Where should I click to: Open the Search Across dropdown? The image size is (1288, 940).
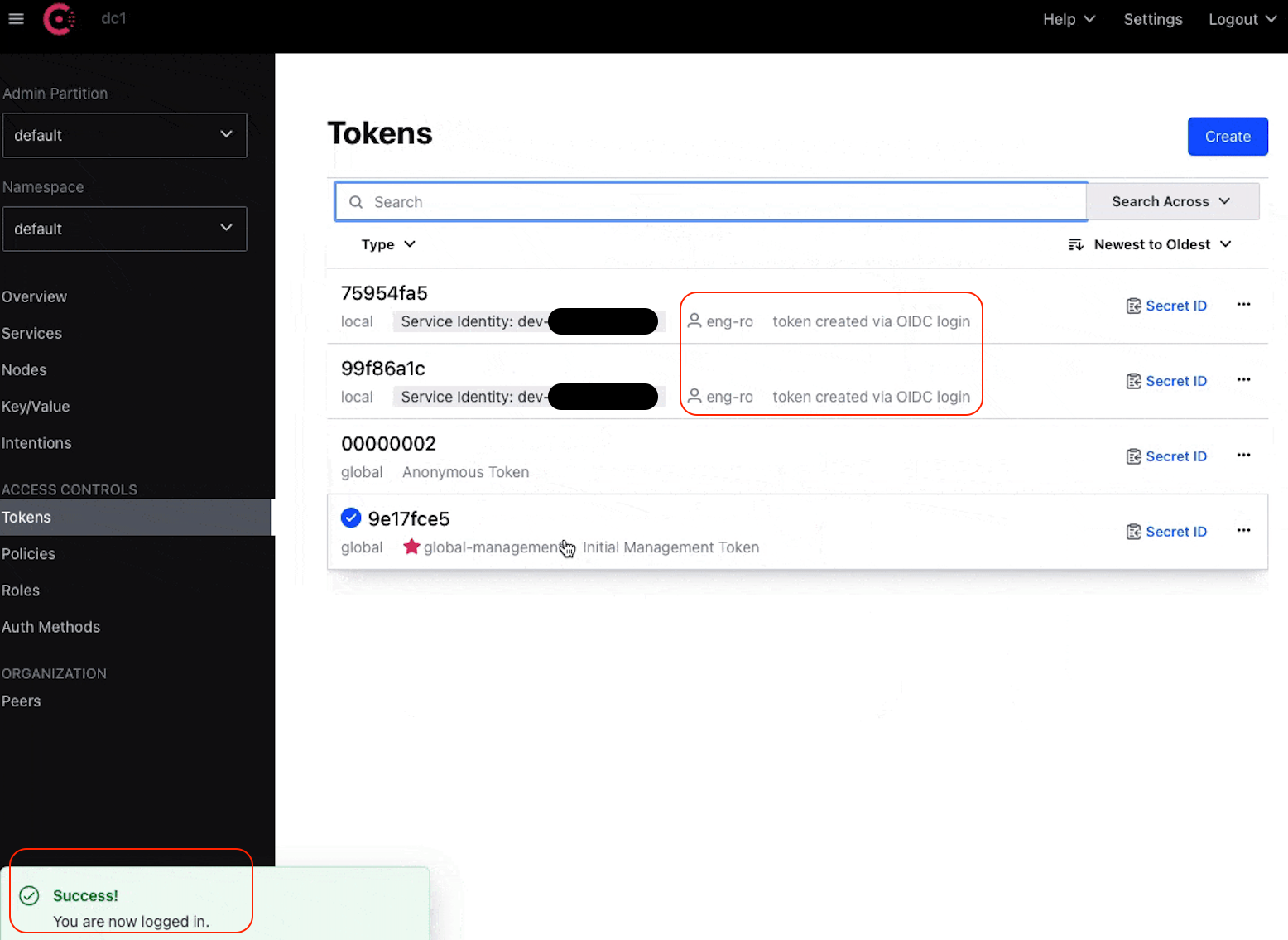[1171, 201]
